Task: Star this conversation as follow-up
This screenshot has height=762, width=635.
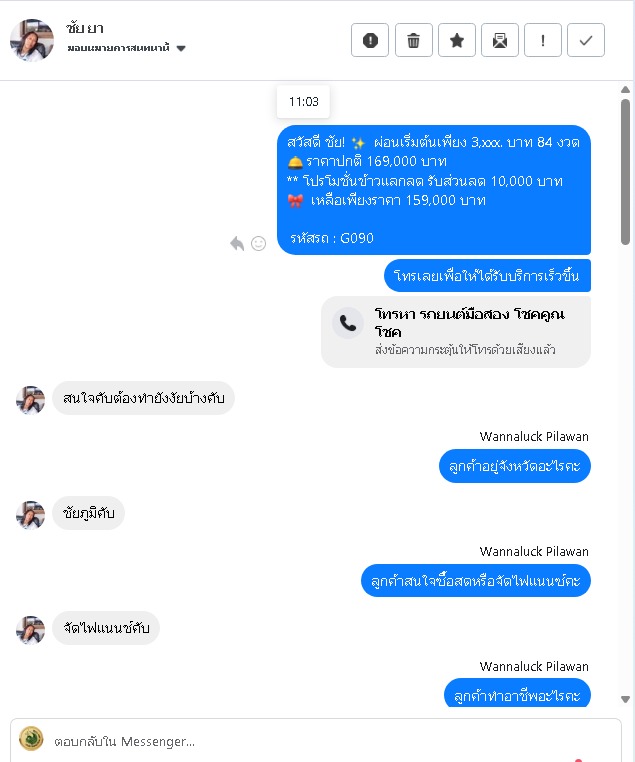Action: (457, 40)
